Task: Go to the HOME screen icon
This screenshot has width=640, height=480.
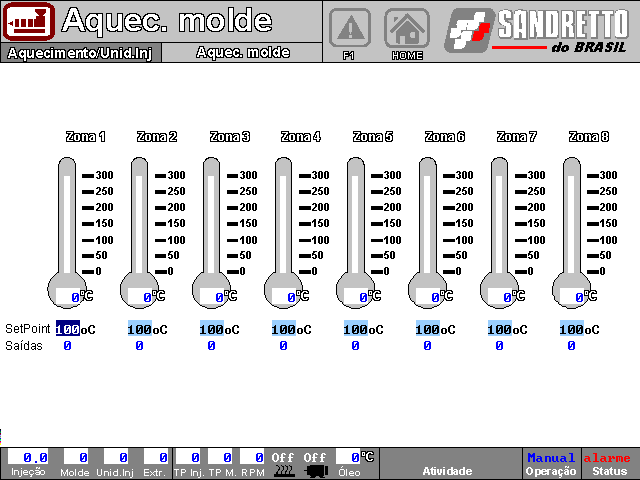Action: (x=406, y=27)
